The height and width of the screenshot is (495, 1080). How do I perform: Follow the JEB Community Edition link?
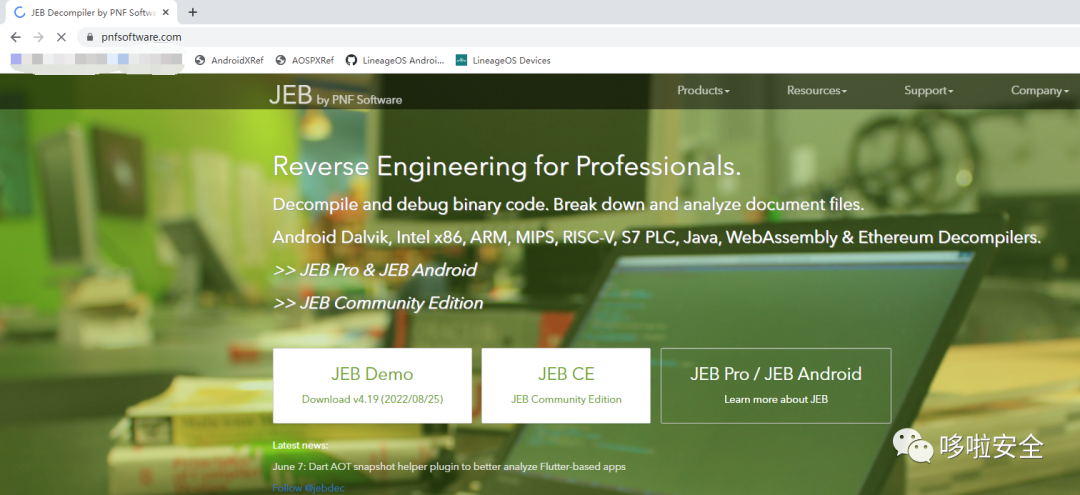[x=378, y=303]
